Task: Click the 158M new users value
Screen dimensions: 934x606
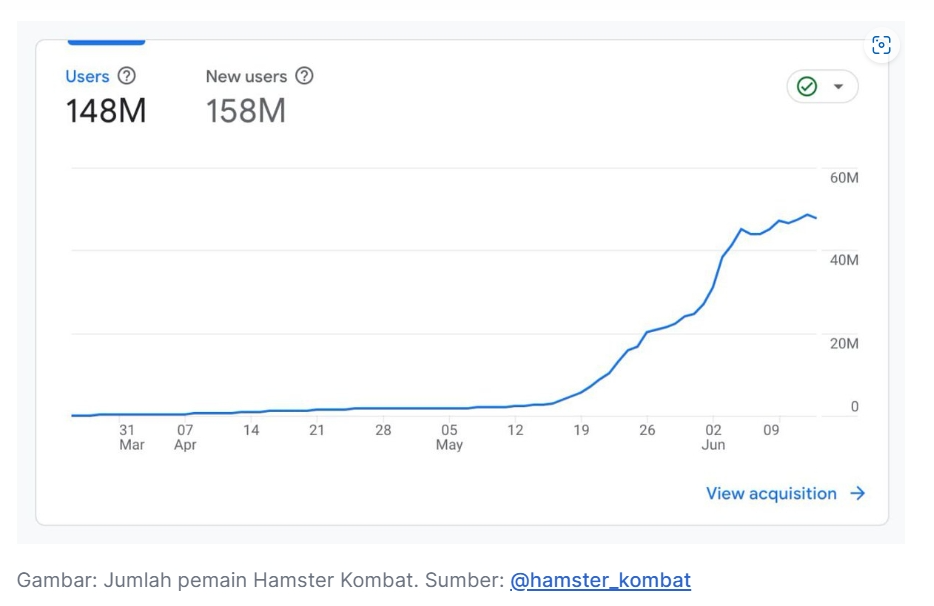Action: [x=246, y=111]
